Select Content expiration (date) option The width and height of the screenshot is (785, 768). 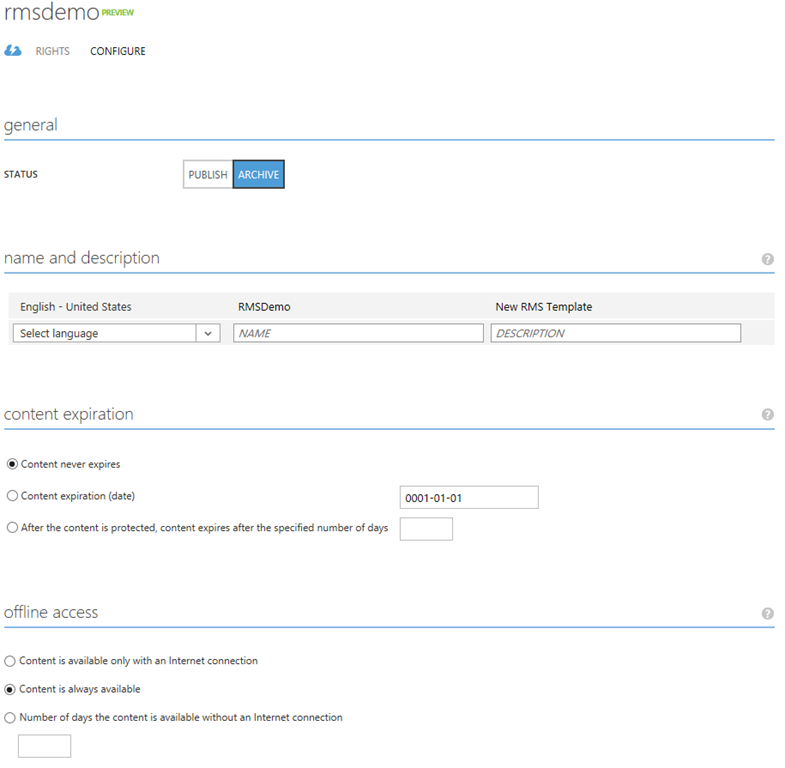point(12,496)
